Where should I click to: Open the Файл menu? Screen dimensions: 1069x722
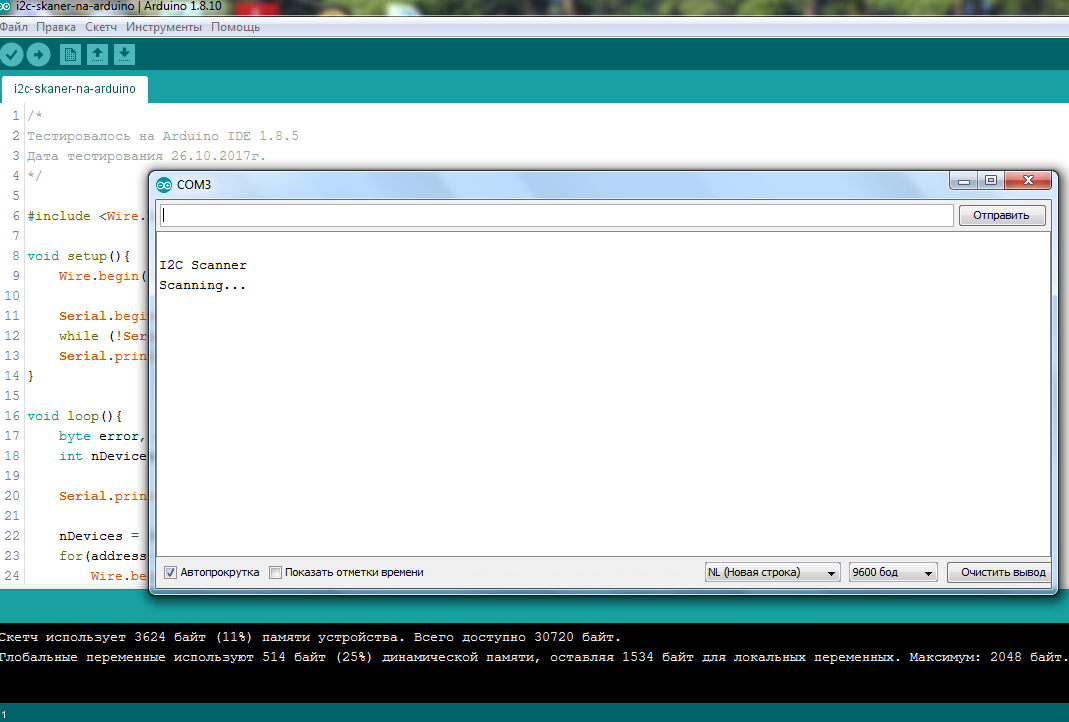click(14, 27)
